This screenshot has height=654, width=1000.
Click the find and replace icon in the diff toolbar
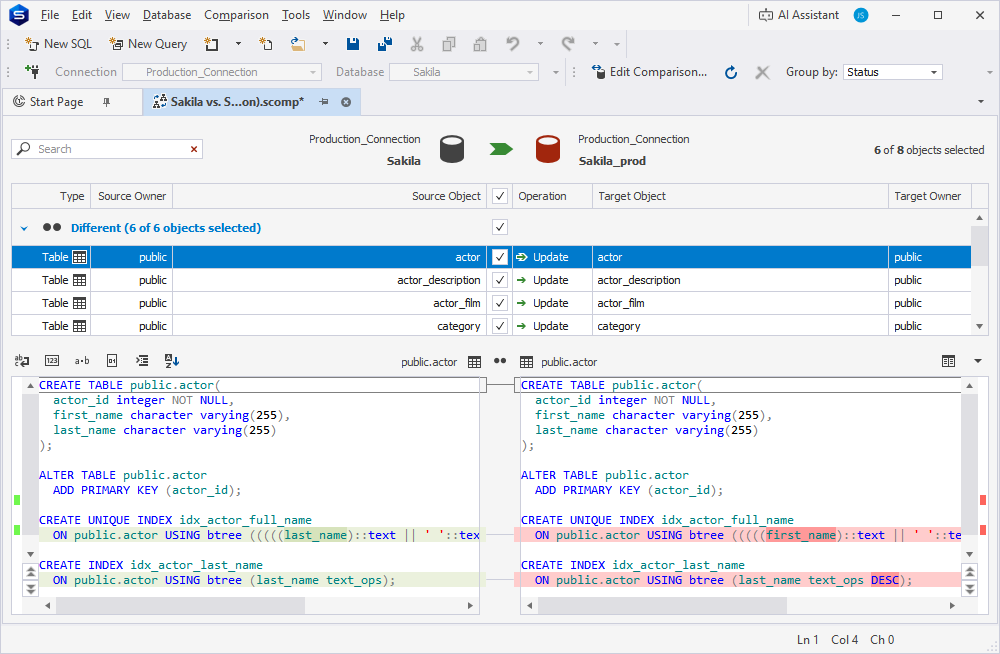tap(22, 361)
